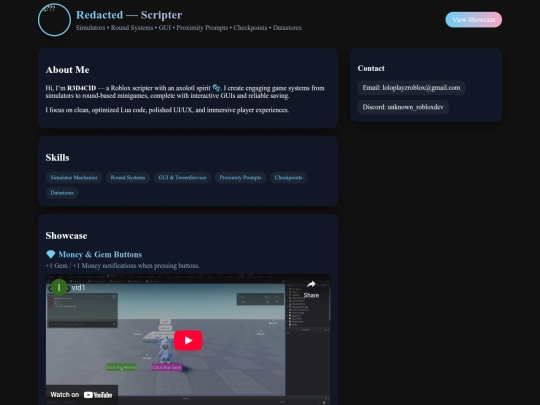Click the green channel avatar on video

pos(59,288)
